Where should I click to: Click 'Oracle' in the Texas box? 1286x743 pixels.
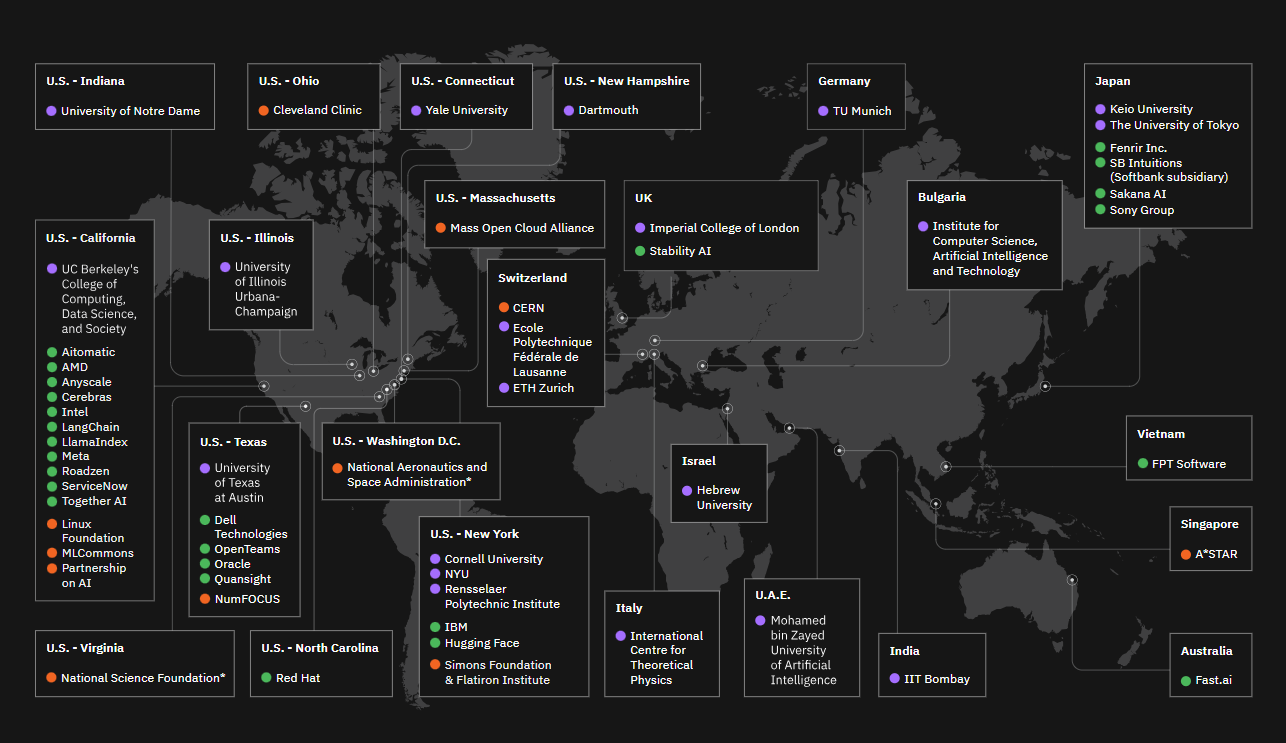click(233, 564)
